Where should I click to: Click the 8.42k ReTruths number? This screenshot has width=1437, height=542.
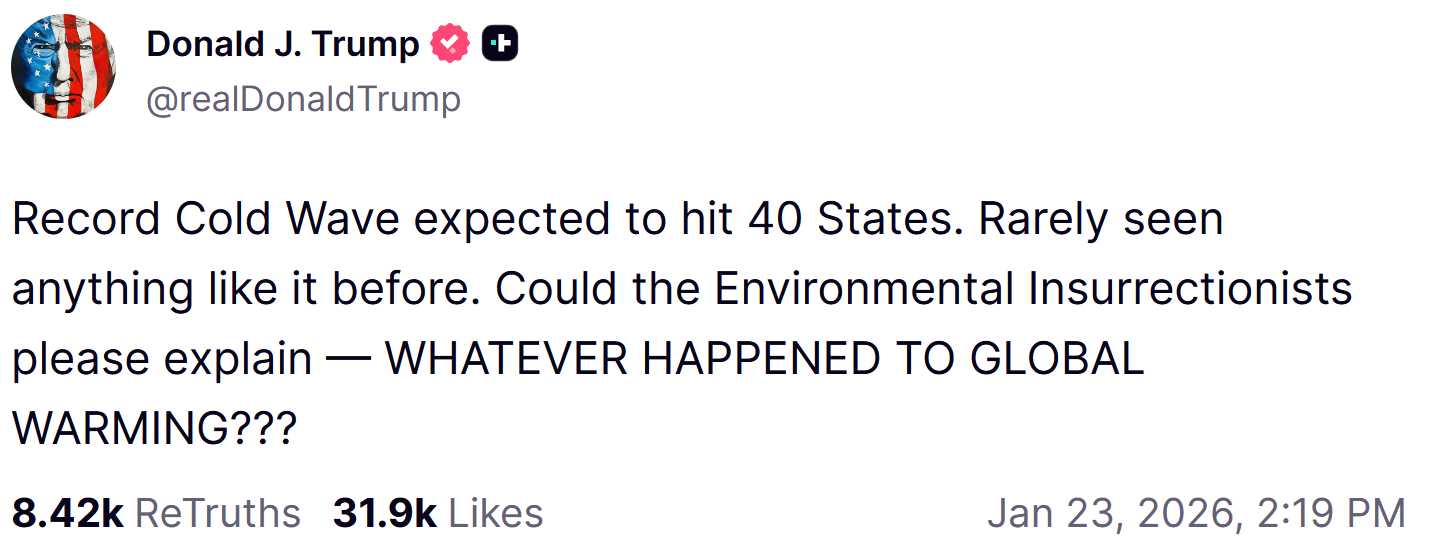pos(67,513)
